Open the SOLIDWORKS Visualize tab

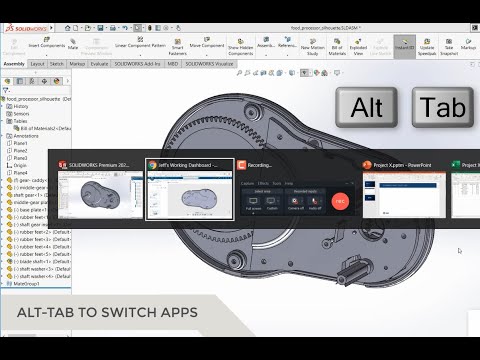(209, 64)
